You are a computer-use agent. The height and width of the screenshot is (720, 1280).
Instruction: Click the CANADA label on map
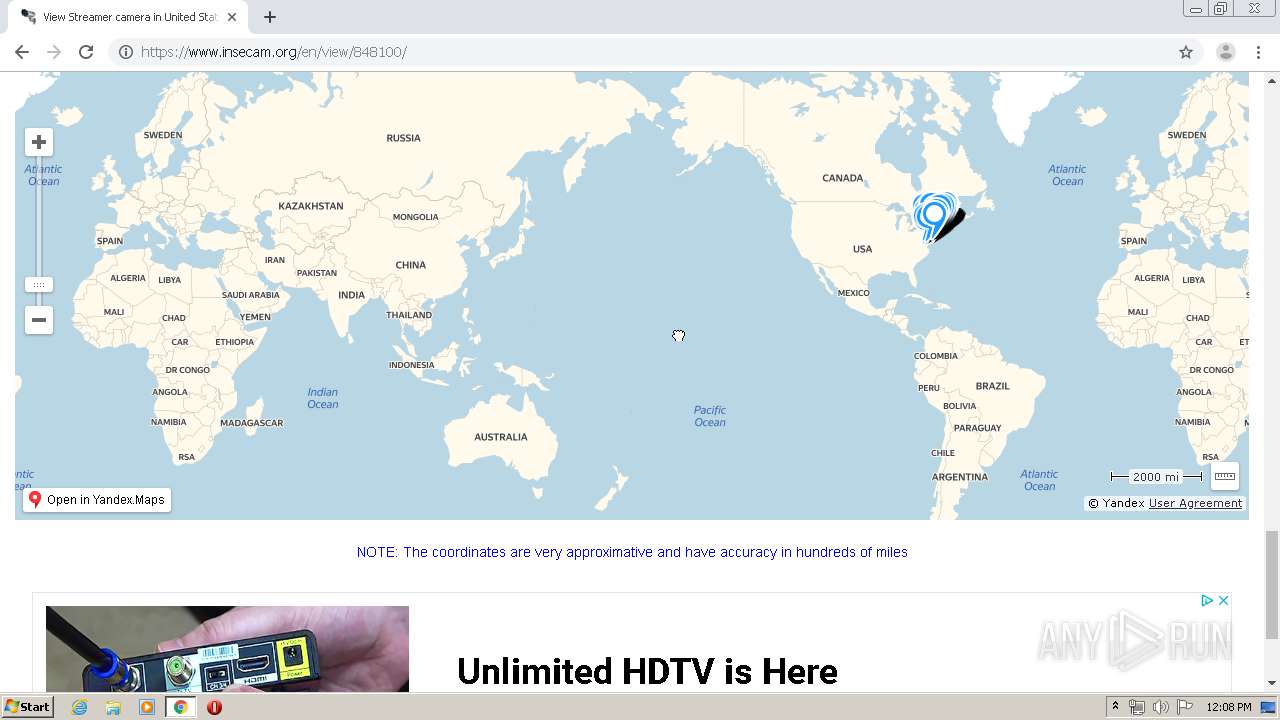[843, 178]
